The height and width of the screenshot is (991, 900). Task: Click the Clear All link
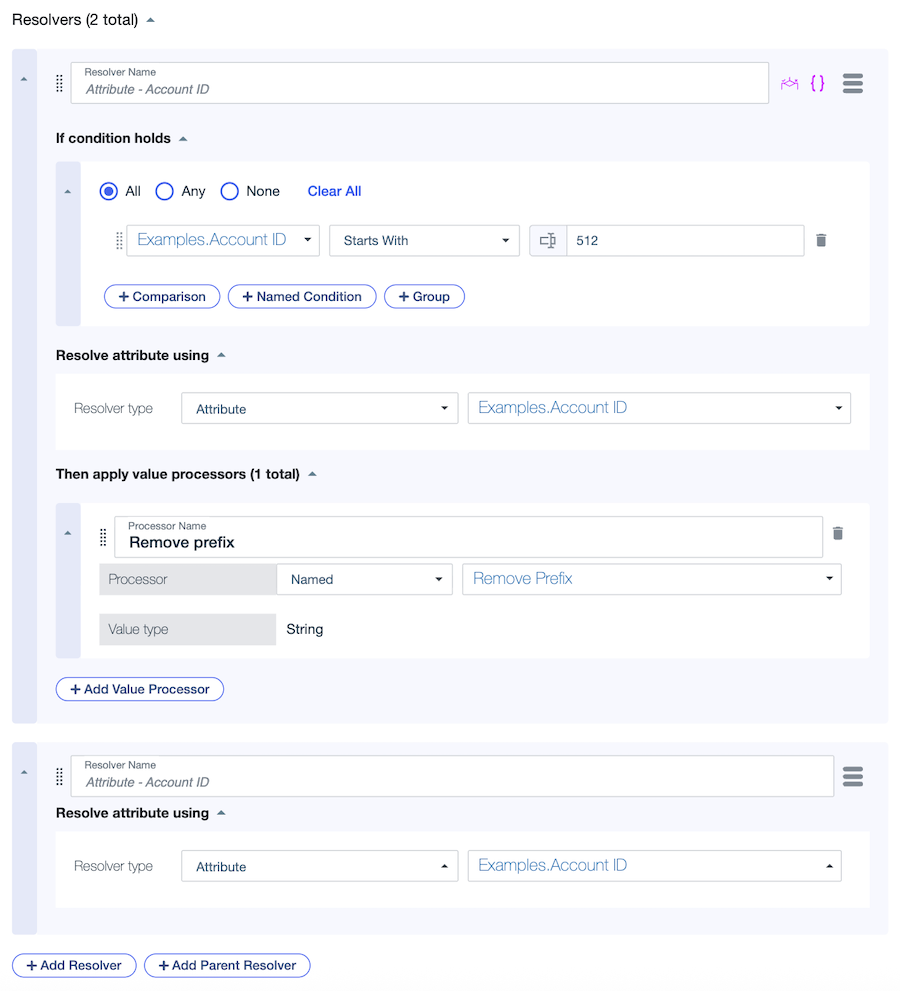[333, 191]
